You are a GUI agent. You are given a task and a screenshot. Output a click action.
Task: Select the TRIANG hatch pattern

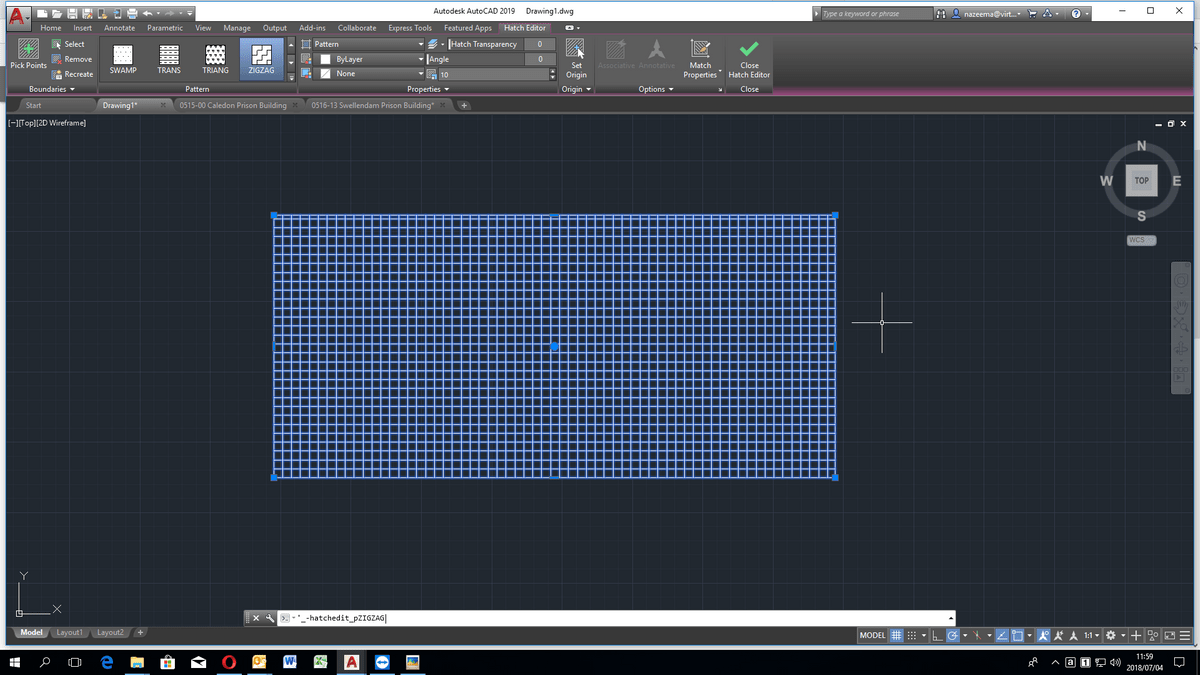(214, 58)
